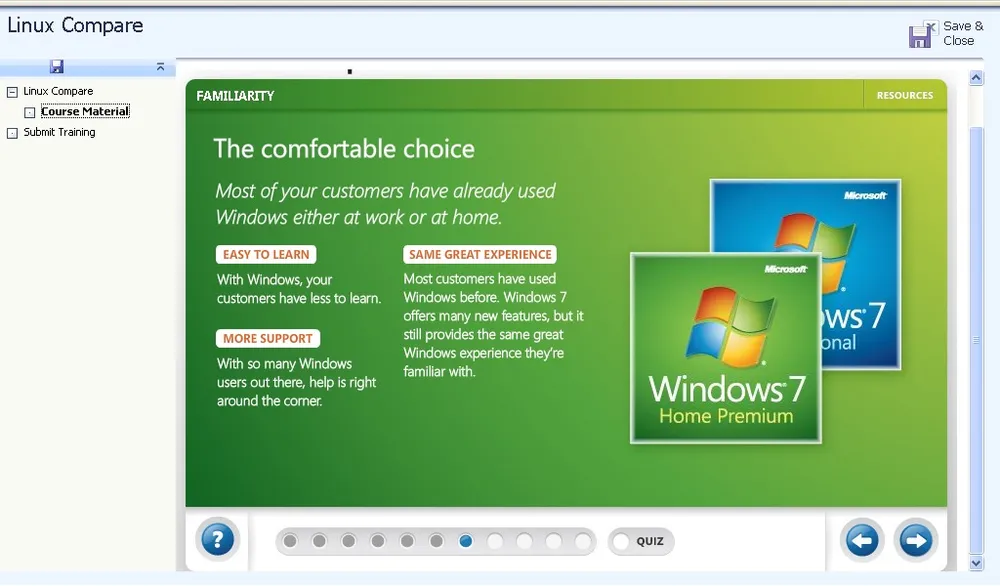Select the Course Material tree item
The width and height of the screenshot is (1000, 586).
pos(85,112)
